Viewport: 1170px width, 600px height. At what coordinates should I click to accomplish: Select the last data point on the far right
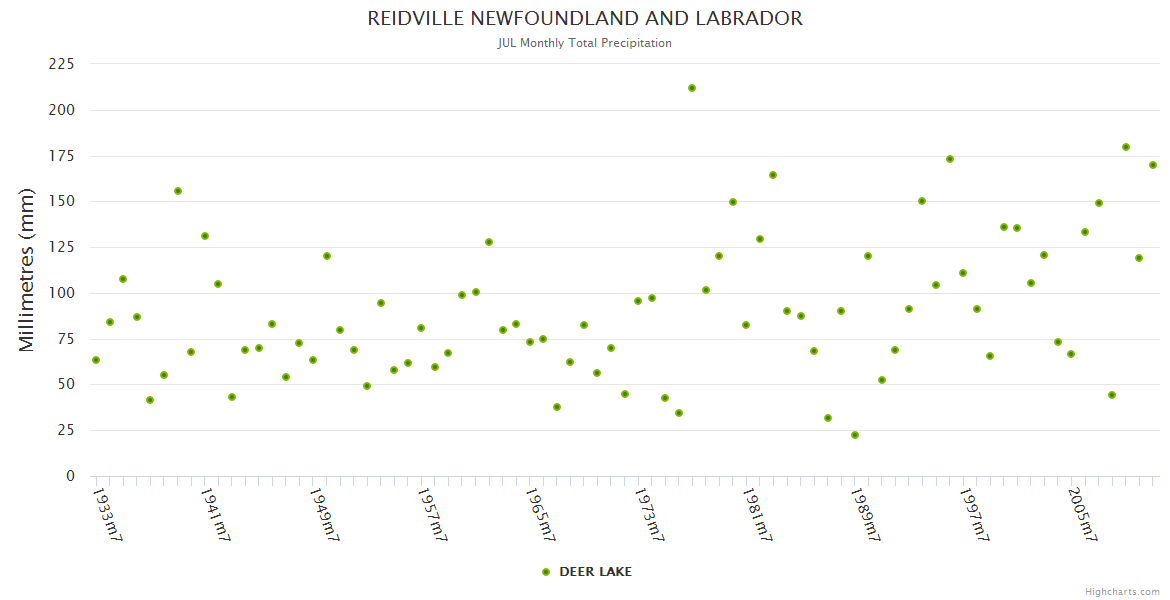1153,165
